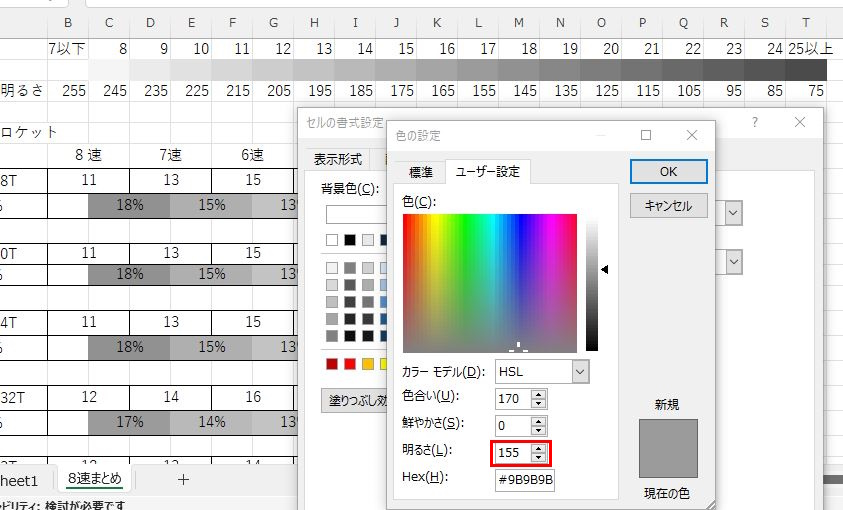
Task: Select column header H
Action: [x=314, y=22]
